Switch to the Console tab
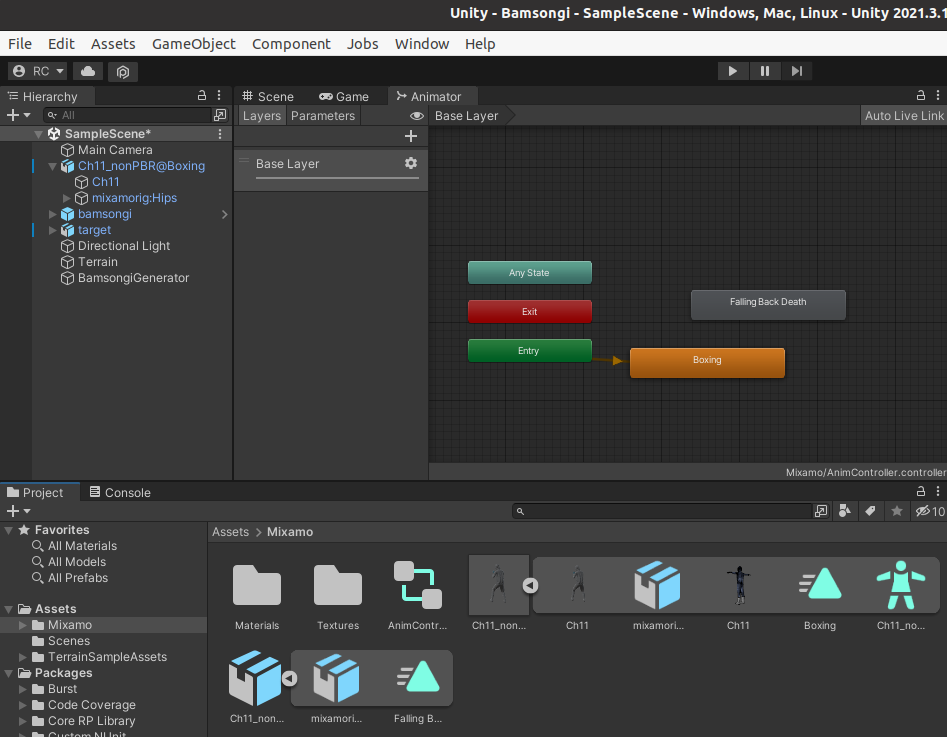 coord(120,493)
